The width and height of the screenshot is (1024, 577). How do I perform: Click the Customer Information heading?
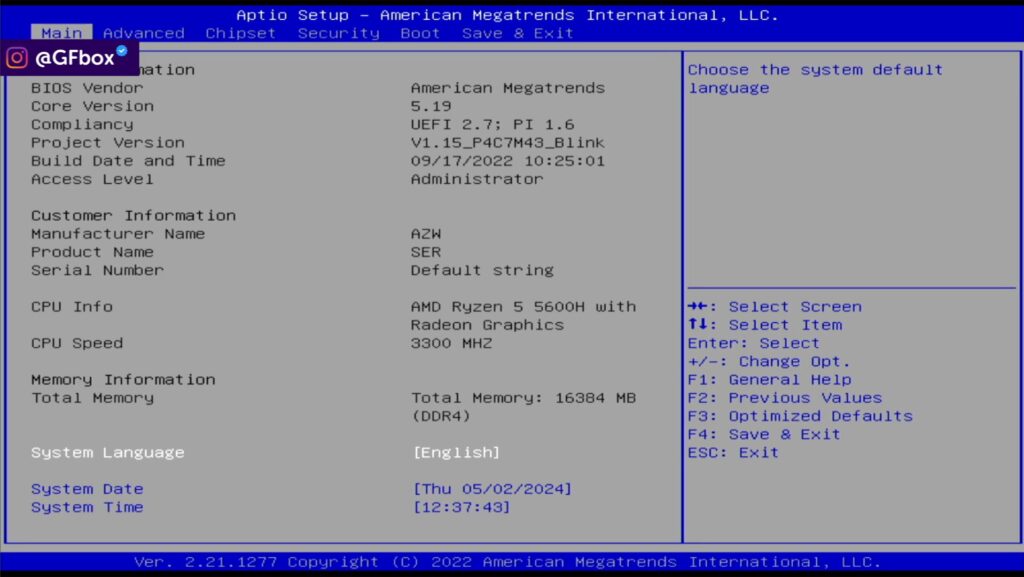tap(133, 215)
